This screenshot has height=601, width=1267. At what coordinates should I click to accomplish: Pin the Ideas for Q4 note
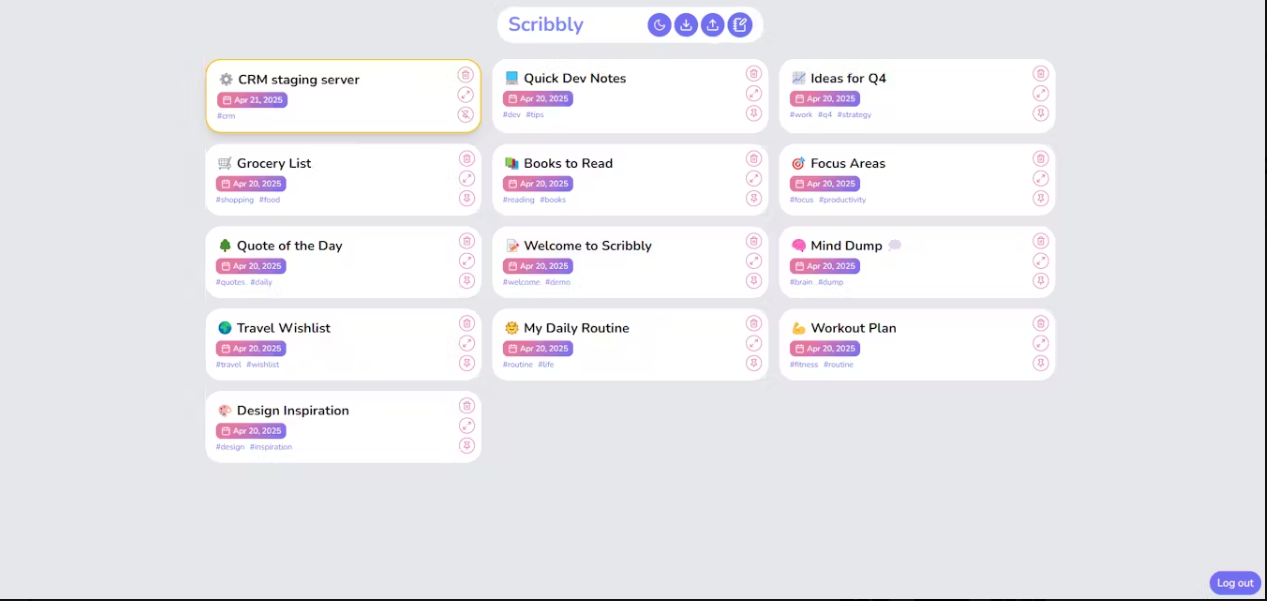coord(1041,114)
